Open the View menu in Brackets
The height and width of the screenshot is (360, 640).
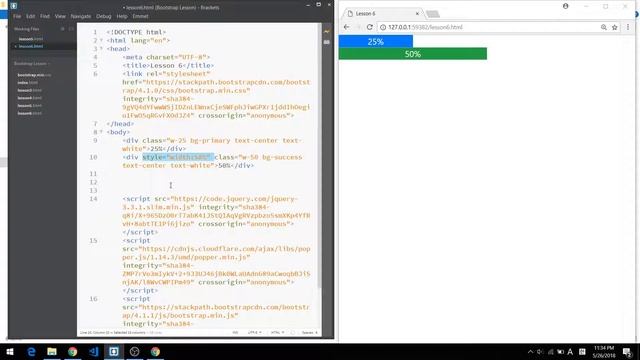point(60,16)
